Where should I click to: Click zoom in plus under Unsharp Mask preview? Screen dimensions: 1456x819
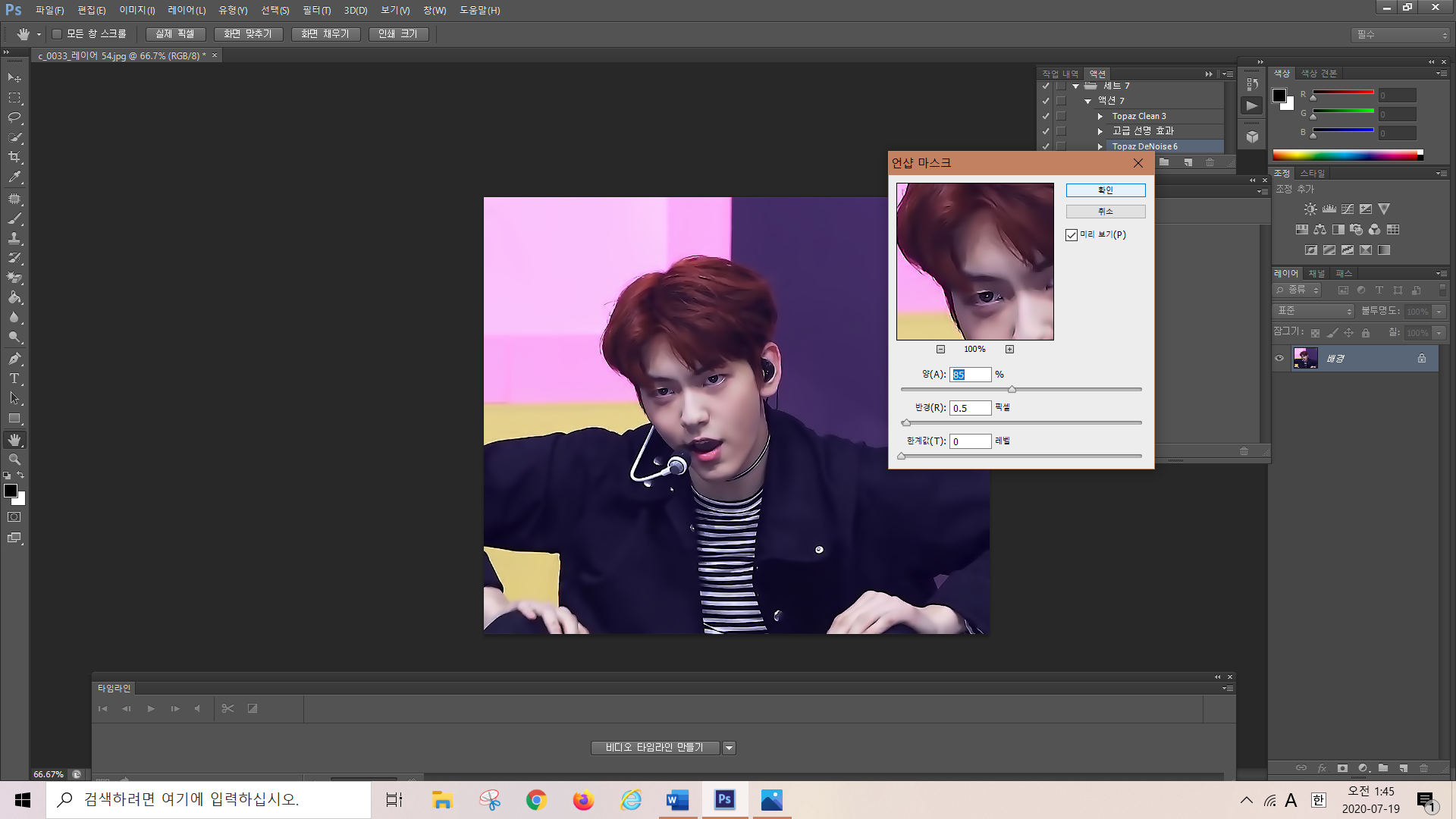tap(1009, 350)
